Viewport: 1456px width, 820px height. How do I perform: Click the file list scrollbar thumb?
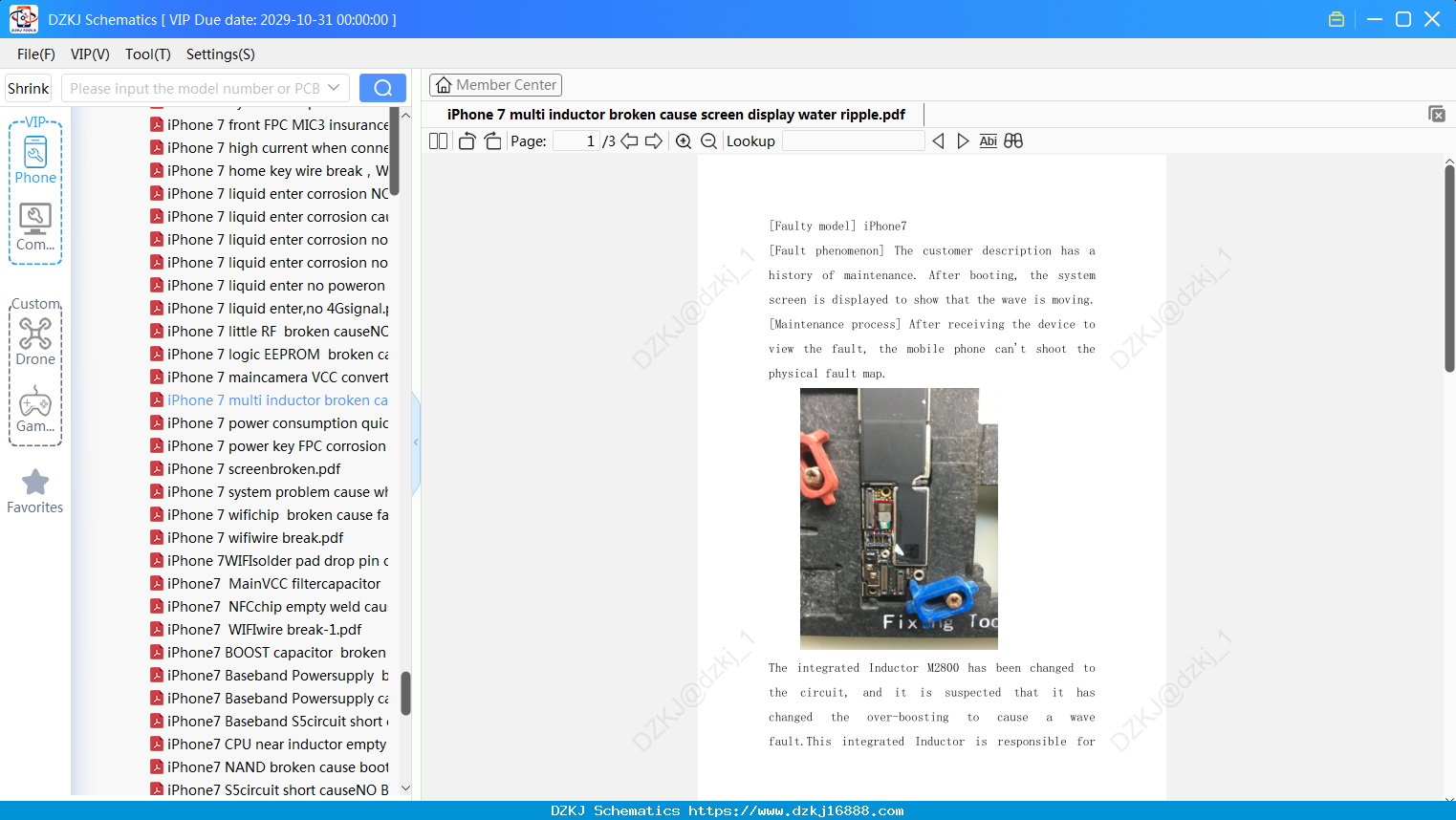click(x=405, y=693)
